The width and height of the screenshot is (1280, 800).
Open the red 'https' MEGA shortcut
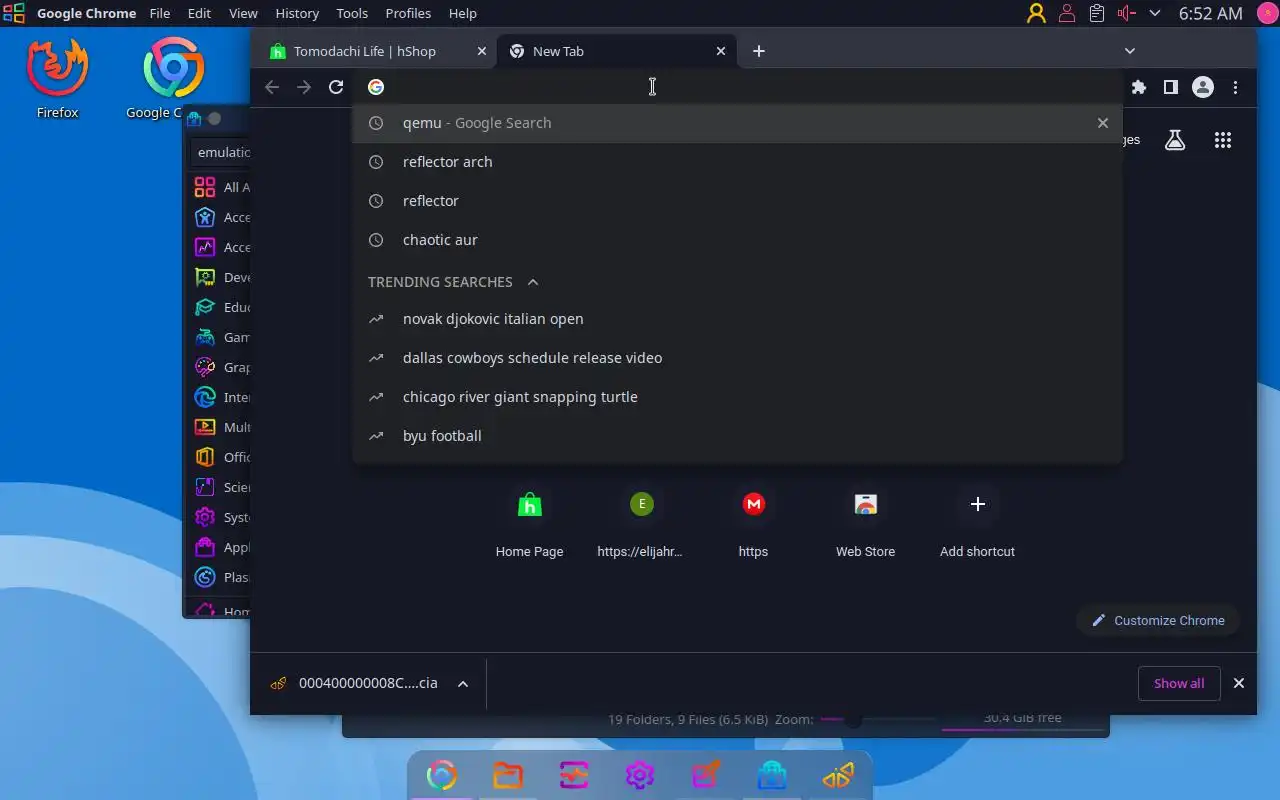(x=753, y=523)
